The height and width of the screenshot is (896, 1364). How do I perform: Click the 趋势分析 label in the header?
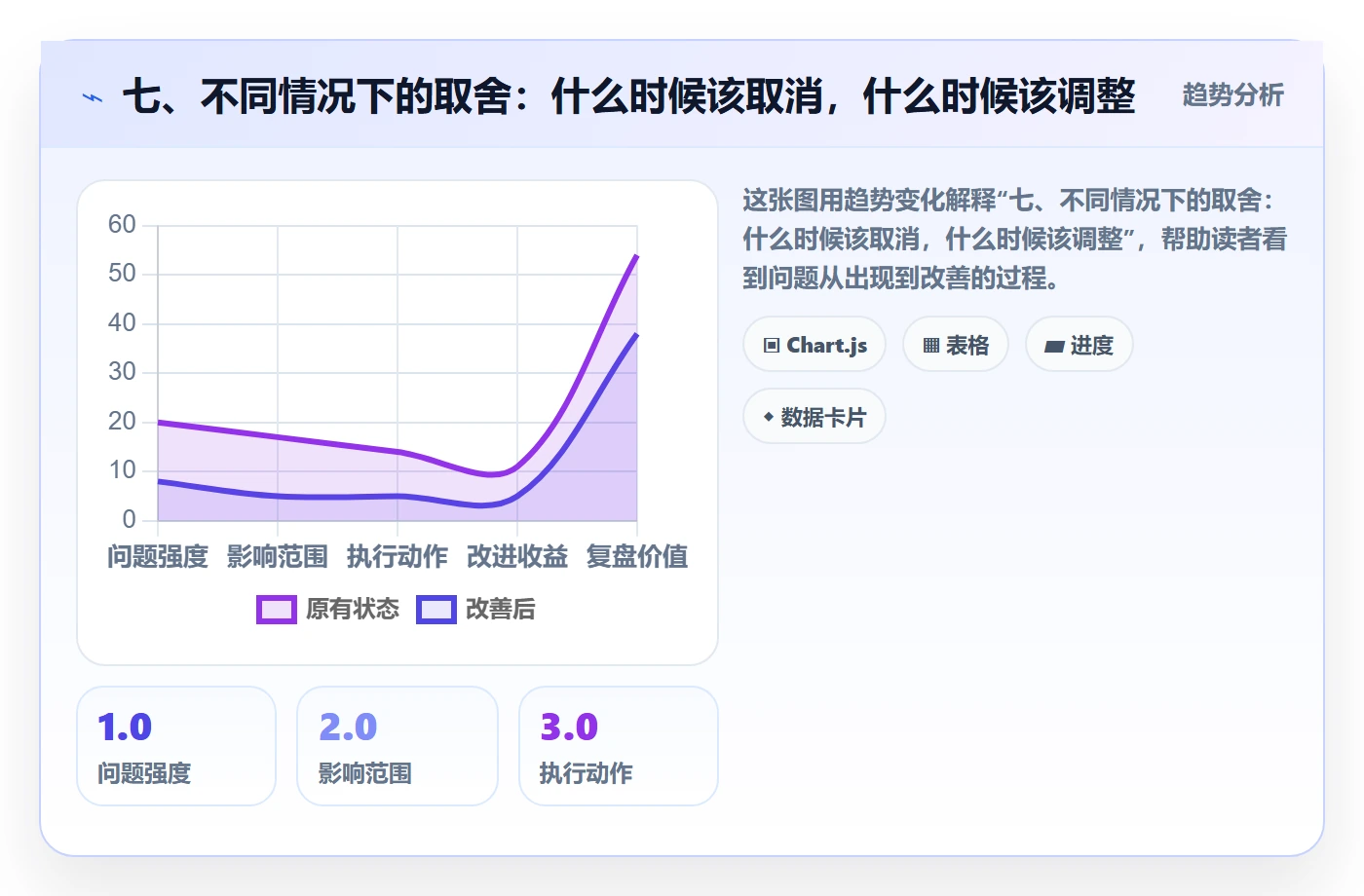1232,95
